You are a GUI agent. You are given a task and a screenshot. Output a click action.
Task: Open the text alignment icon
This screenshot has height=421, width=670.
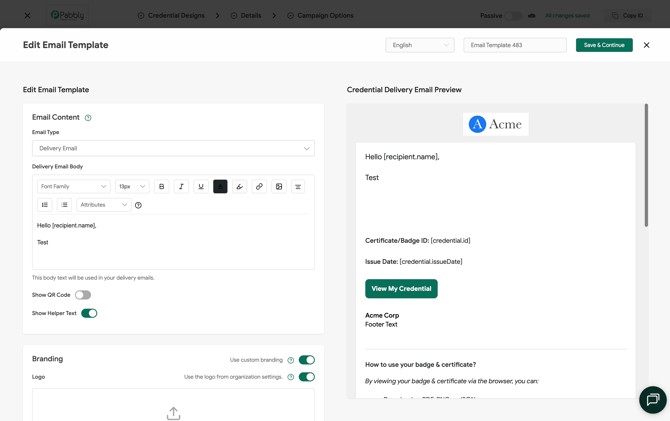point(298,186)
